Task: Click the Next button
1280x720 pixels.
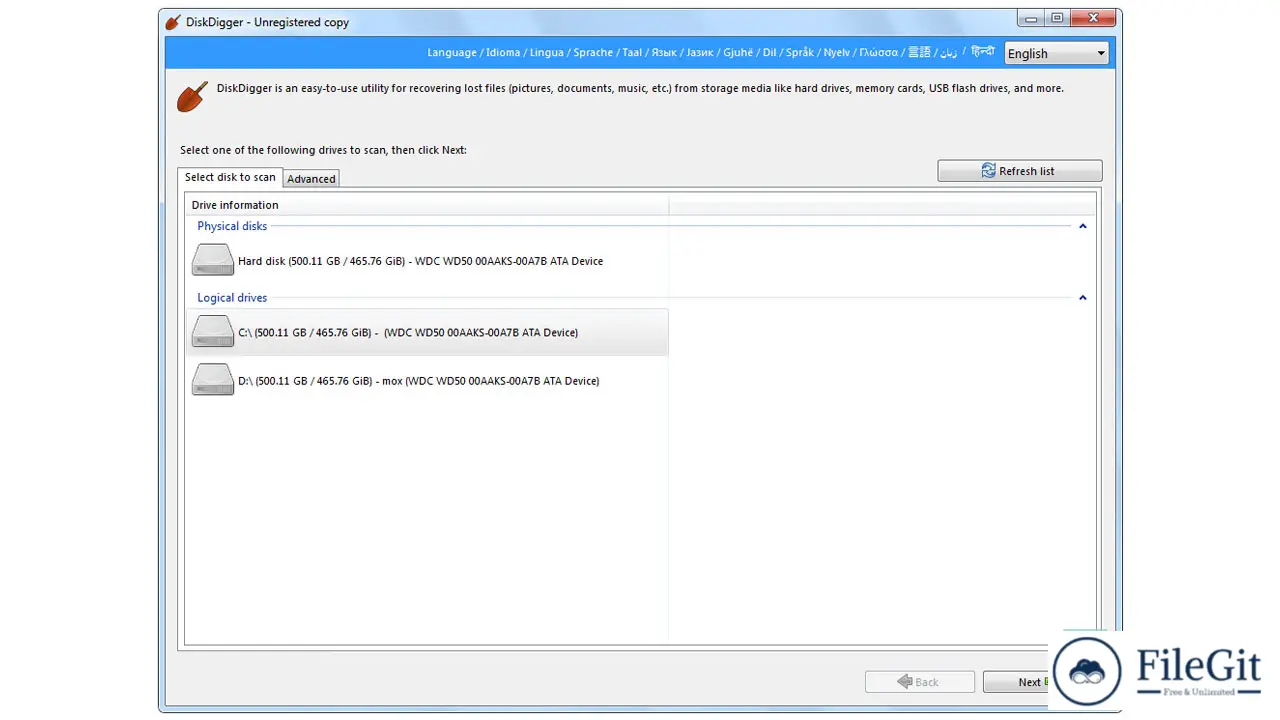Action: click(x=1016, y=682)
